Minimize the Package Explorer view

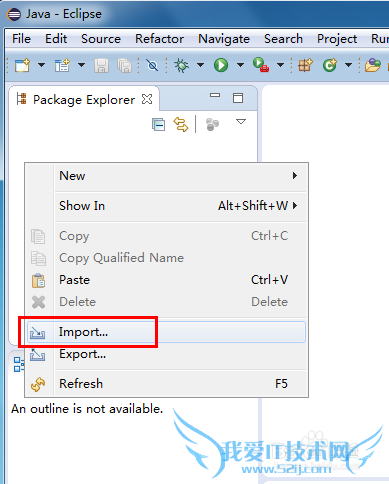pos(215,95)
